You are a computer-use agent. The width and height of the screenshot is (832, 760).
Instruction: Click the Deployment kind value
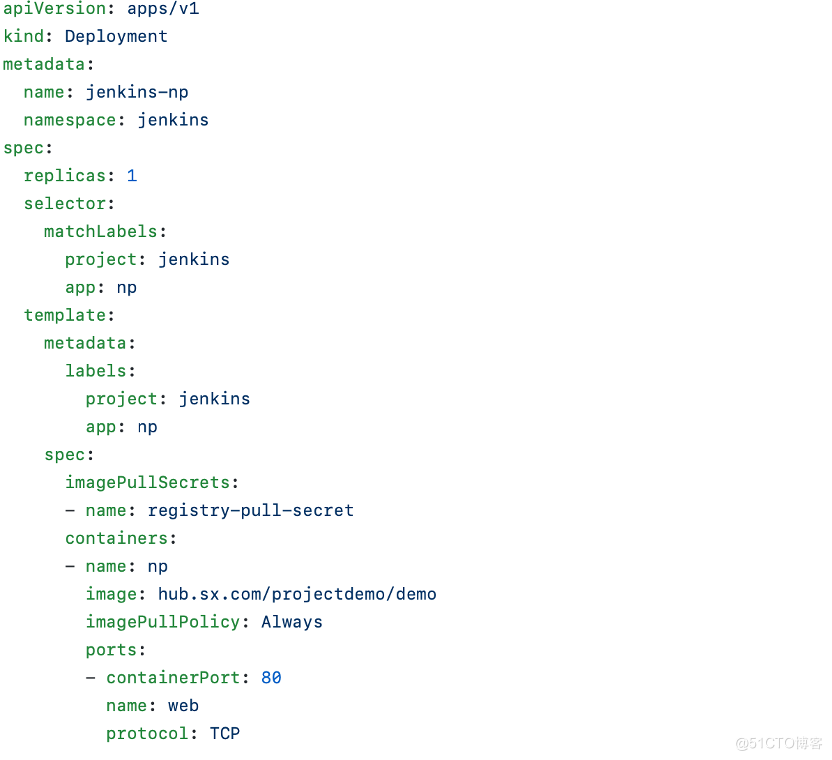pos(116,36)
